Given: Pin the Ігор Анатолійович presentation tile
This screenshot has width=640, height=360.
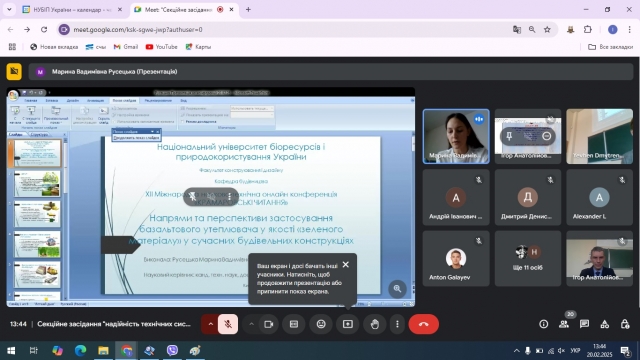Looking at the screenshot, I should (509, 136).
